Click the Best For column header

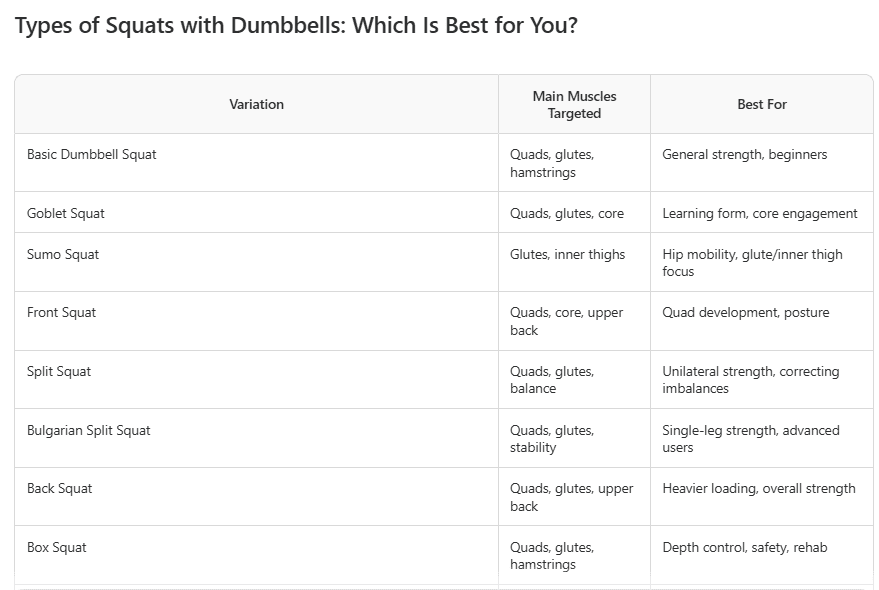pyautogui.click(x=762, y=104)
